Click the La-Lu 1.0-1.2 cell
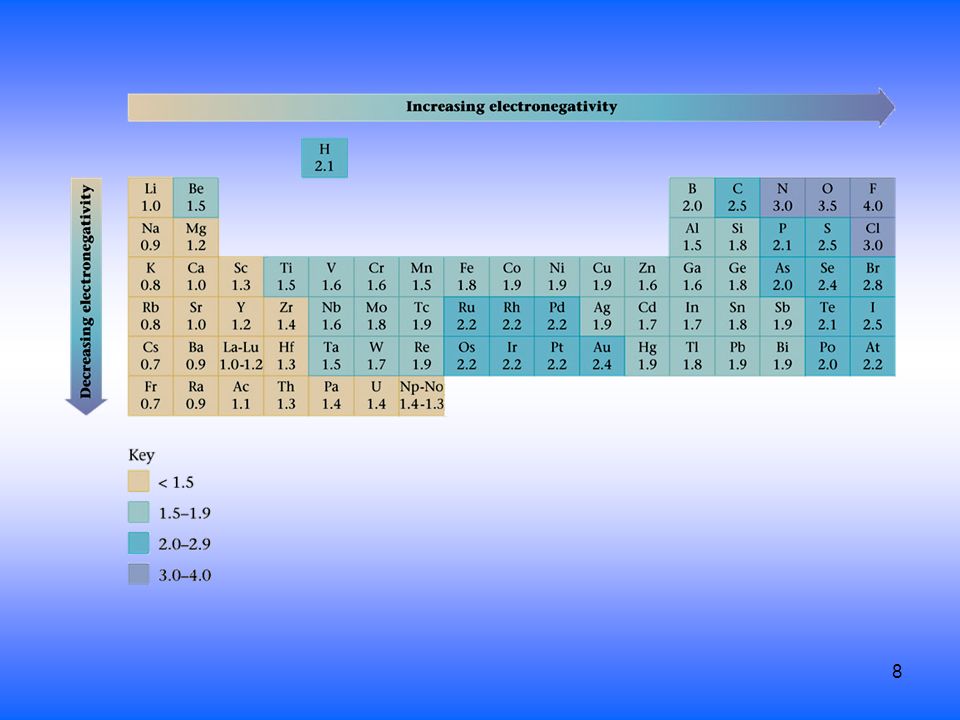This screenshot has width=960, height=720. [241, 356]
